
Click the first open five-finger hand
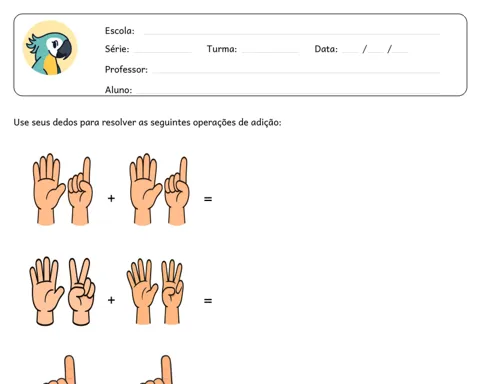(48, 189)
